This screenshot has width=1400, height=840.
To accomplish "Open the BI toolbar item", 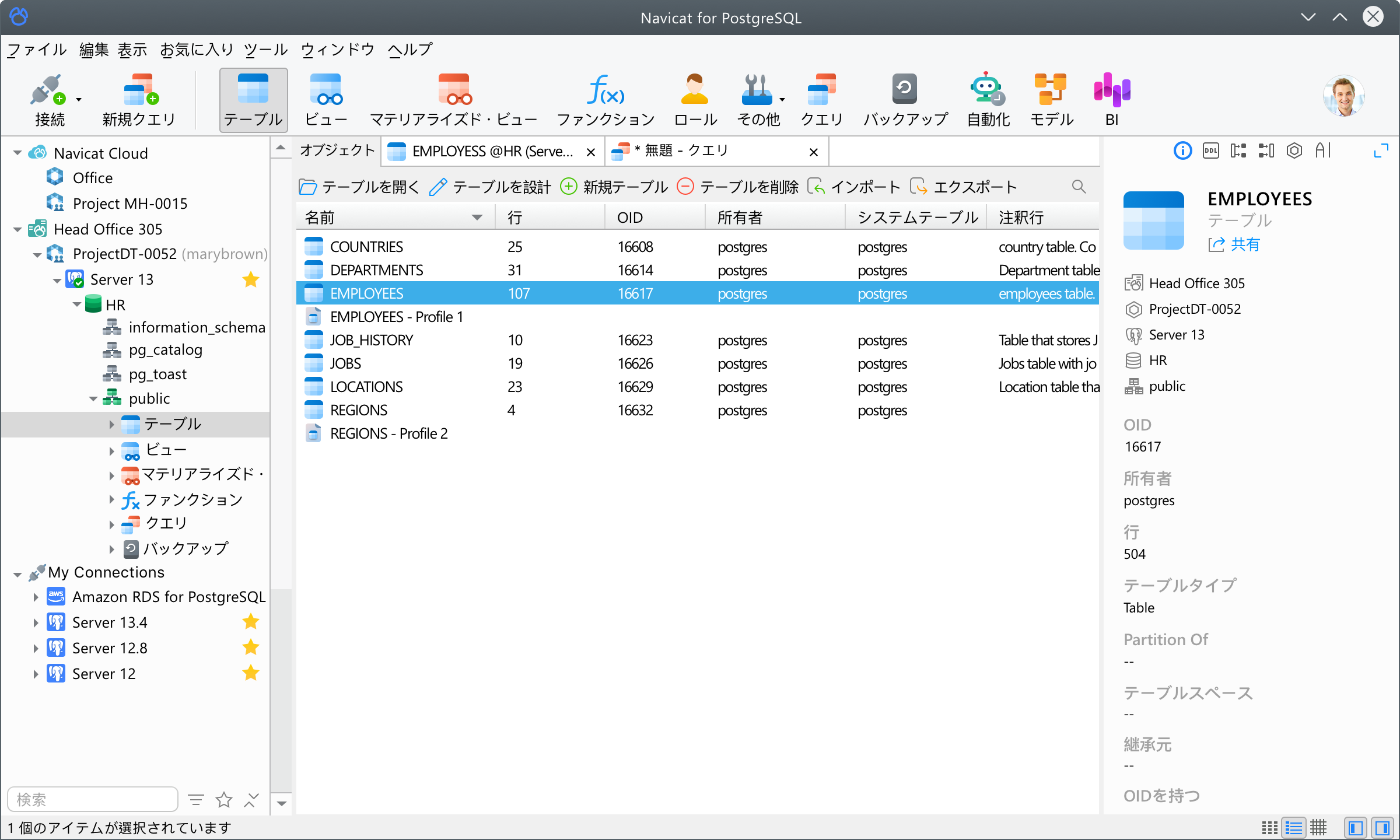I will [1112, 100].
